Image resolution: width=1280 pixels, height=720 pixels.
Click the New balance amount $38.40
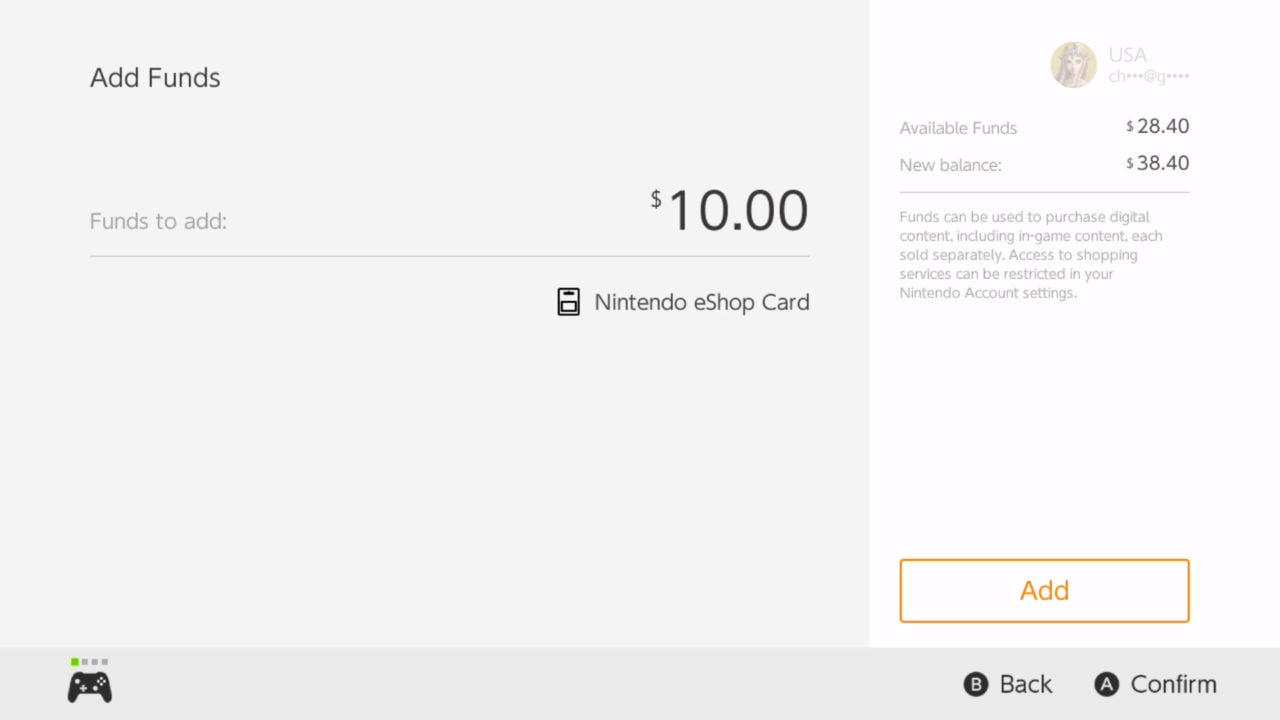pos(1157,163)
